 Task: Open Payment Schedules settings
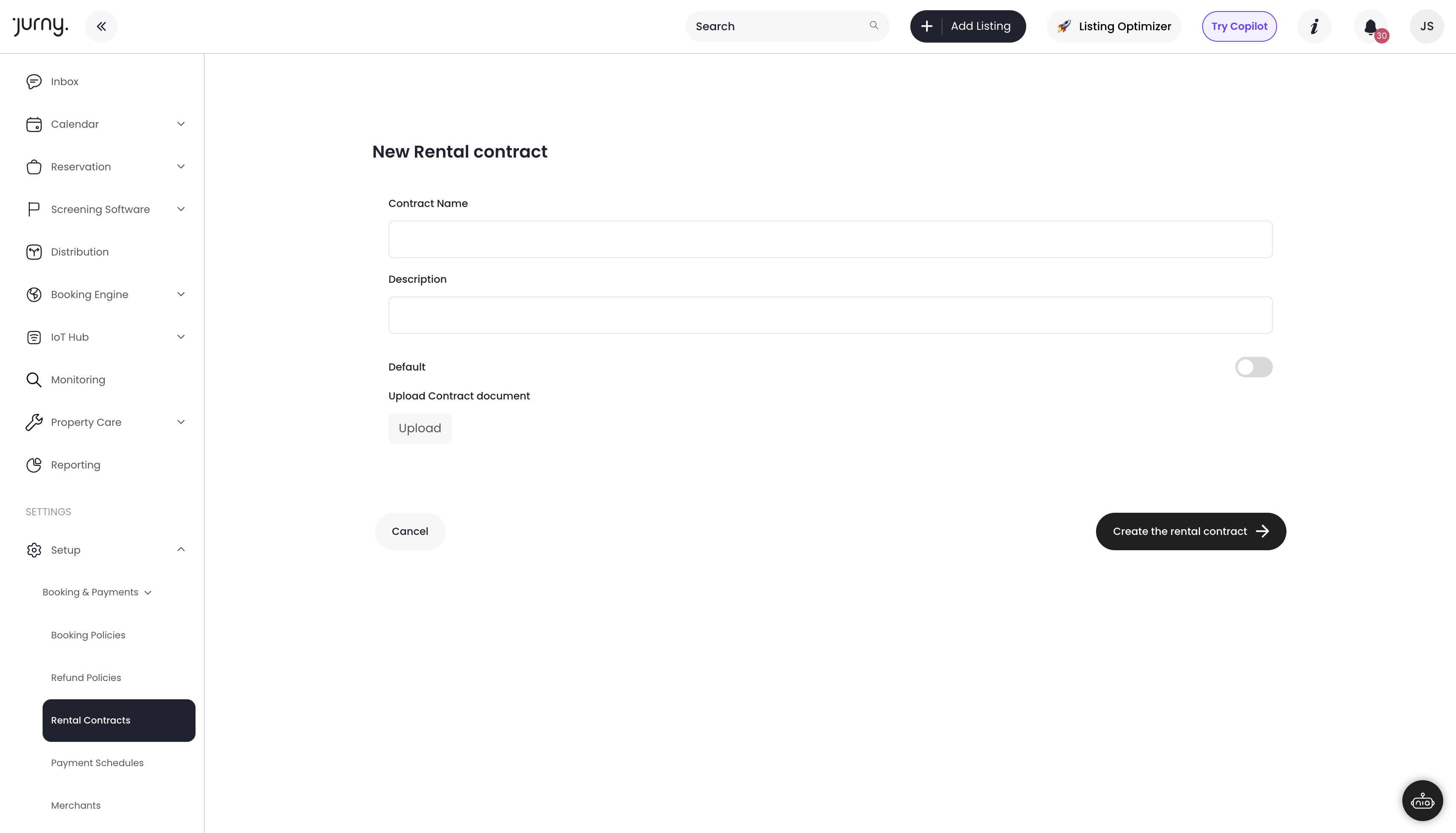97,763
